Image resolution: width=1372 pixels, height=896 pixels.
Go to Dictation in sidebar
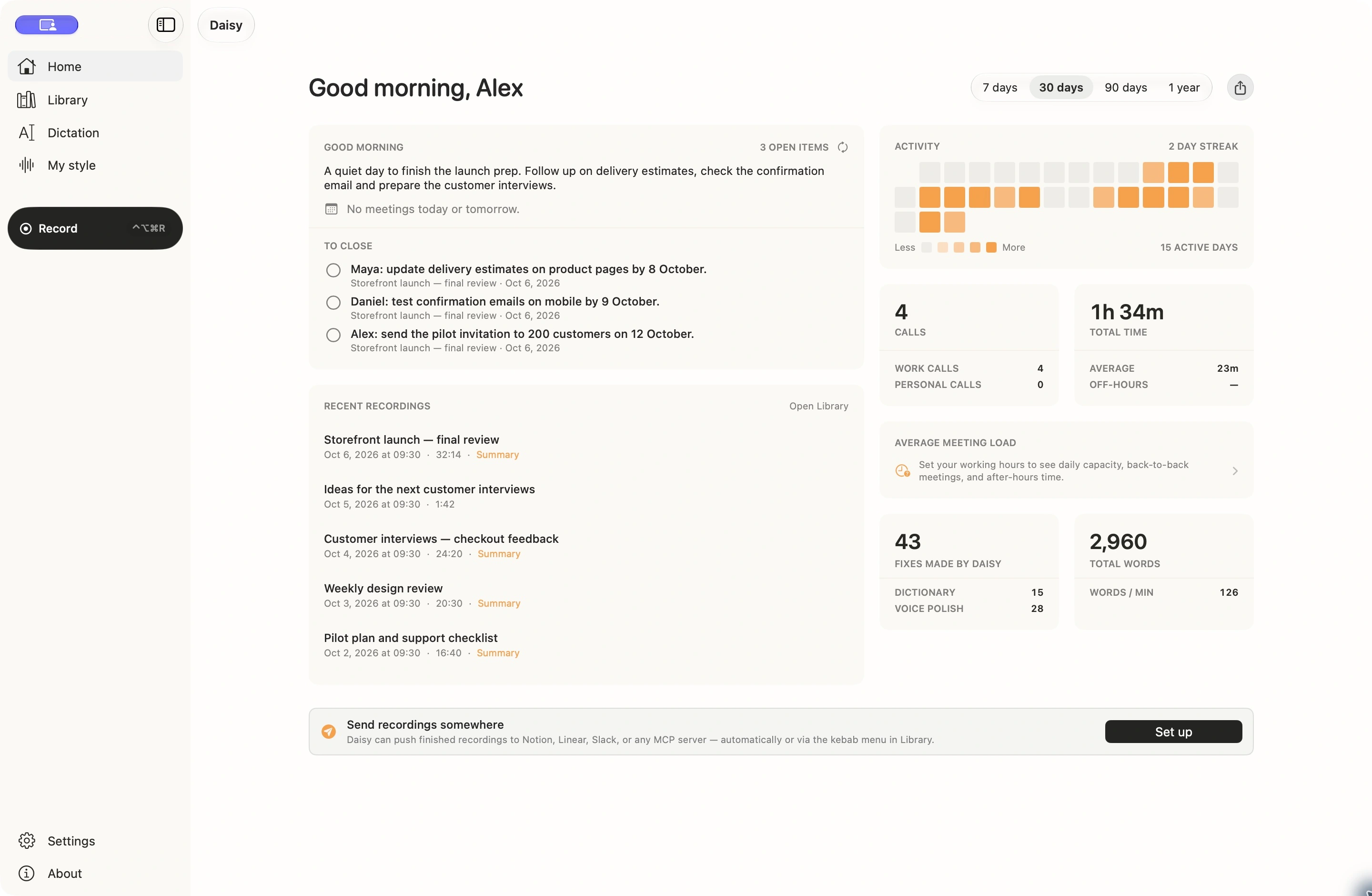click(x=95, y=132)
